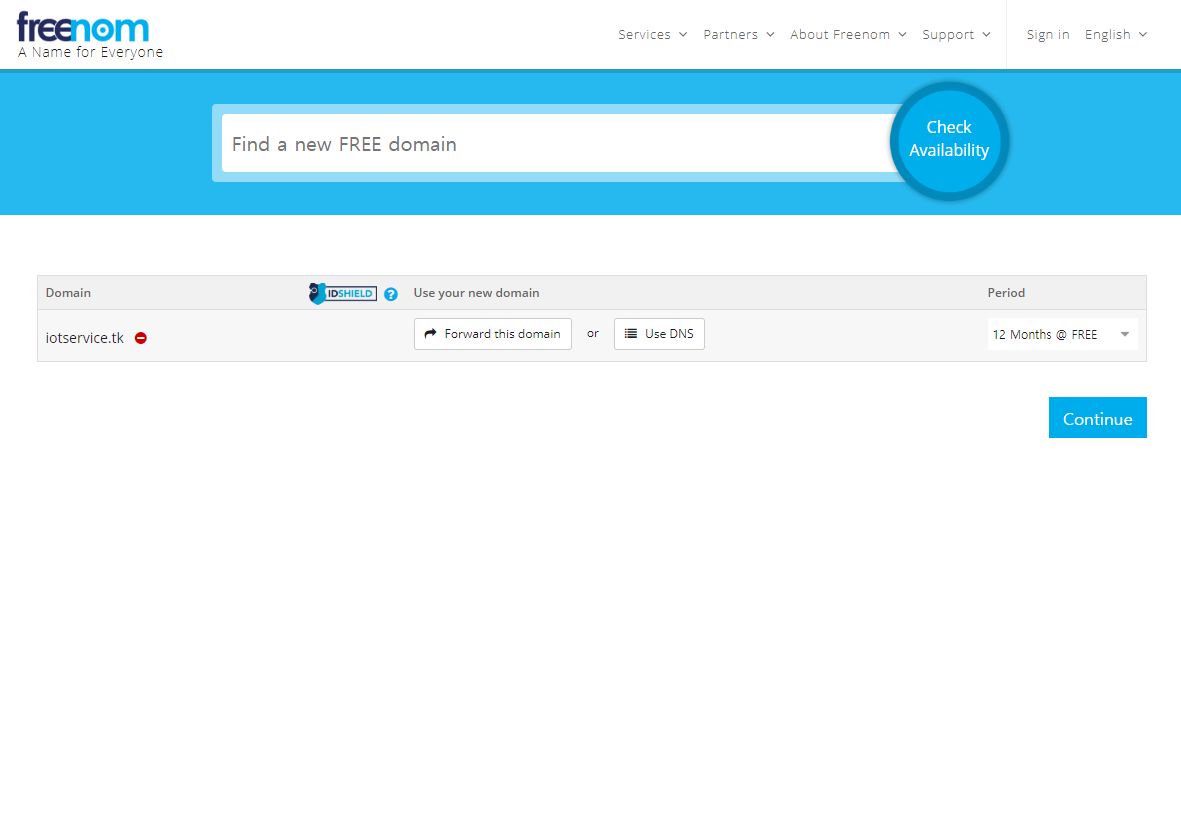This screenshot has width=1181, height=831.
Task: Click the IDShield badge logo
Action: pyautogui.click(x=343, y=293)
